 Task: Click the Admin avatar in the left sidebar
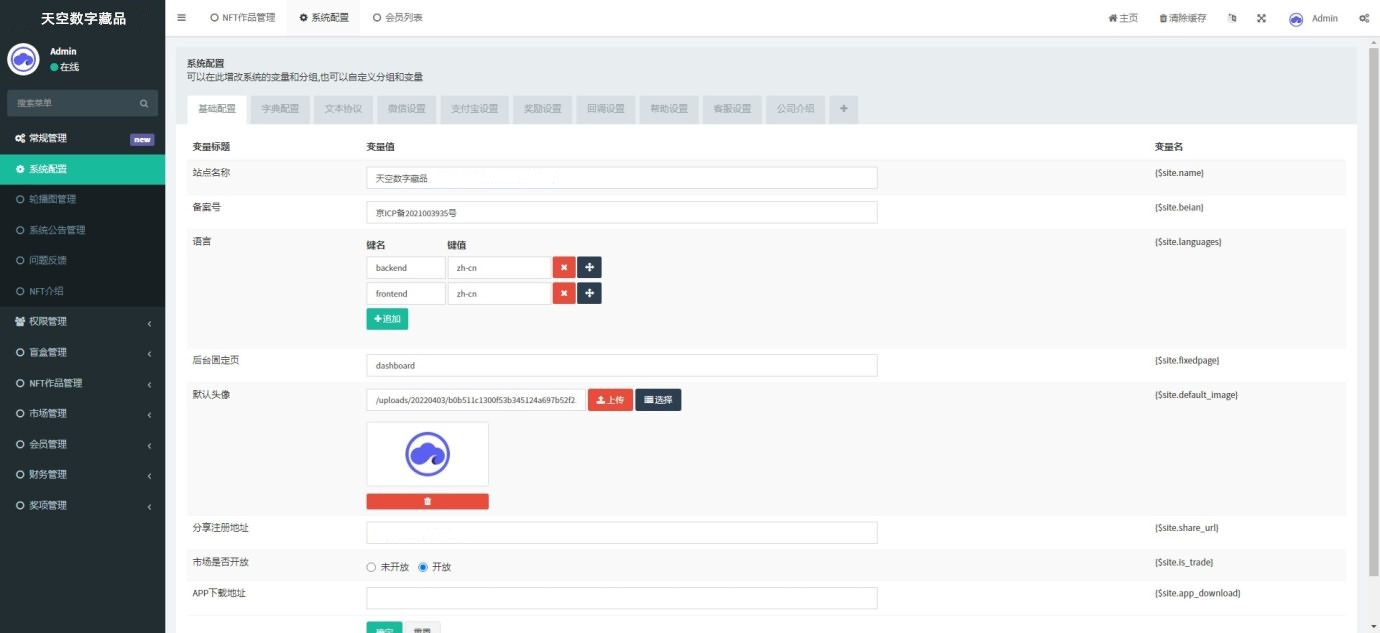23,59
